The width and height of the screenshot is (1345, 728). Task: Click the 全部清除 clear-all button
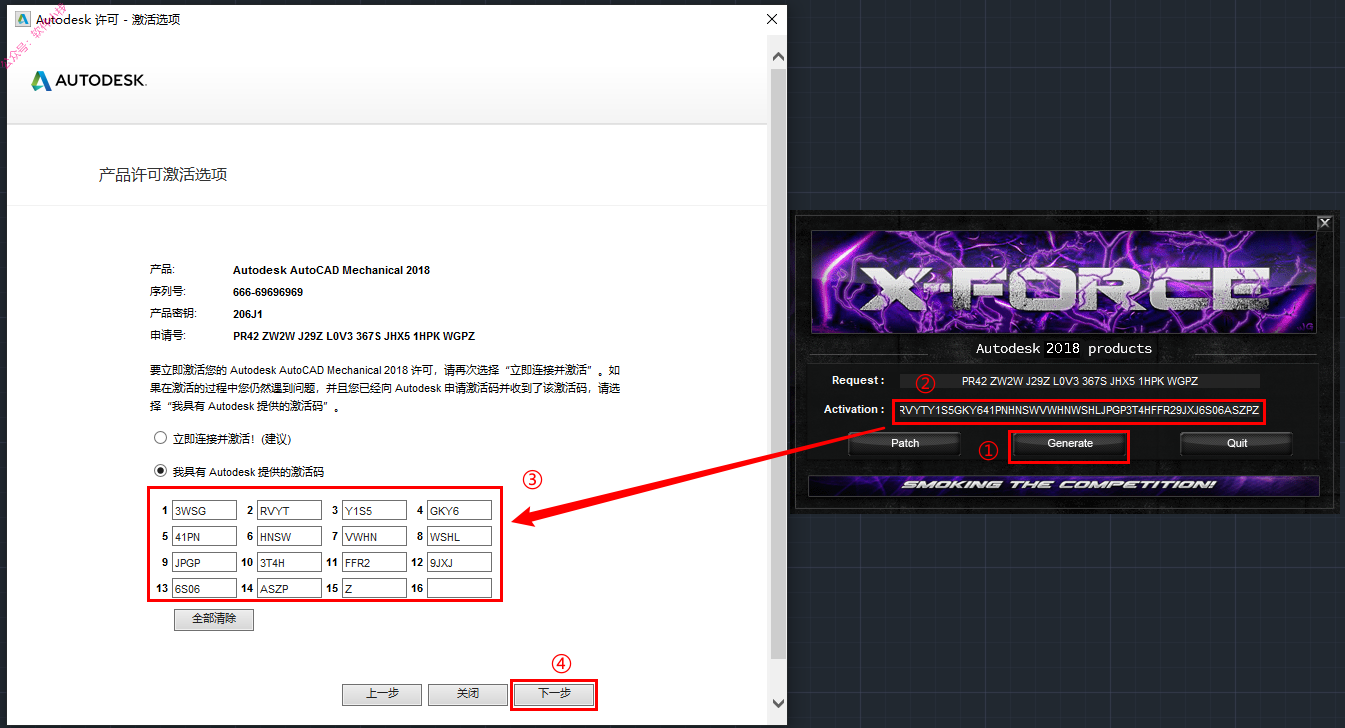point(214,619)
